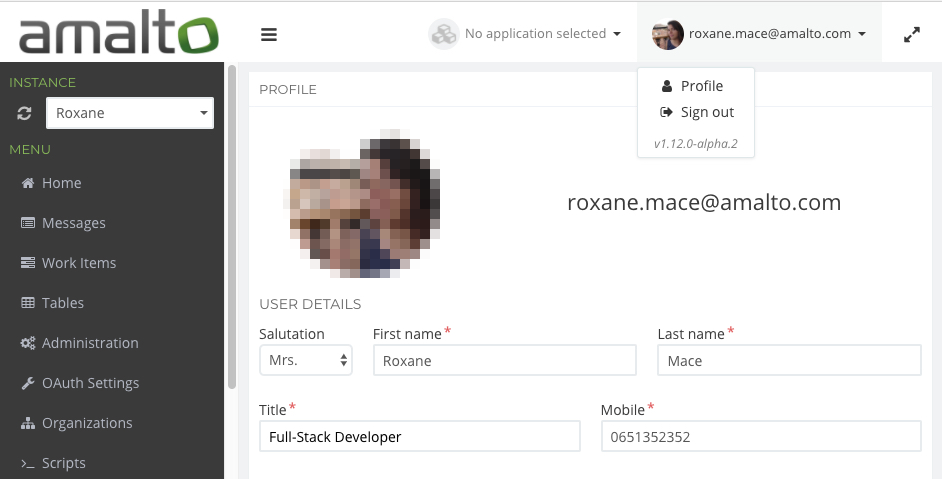This screenshot has height=479, width=942.
Task: Click the Tables grid icon in sidebar
Action: (x=28, y=303)
